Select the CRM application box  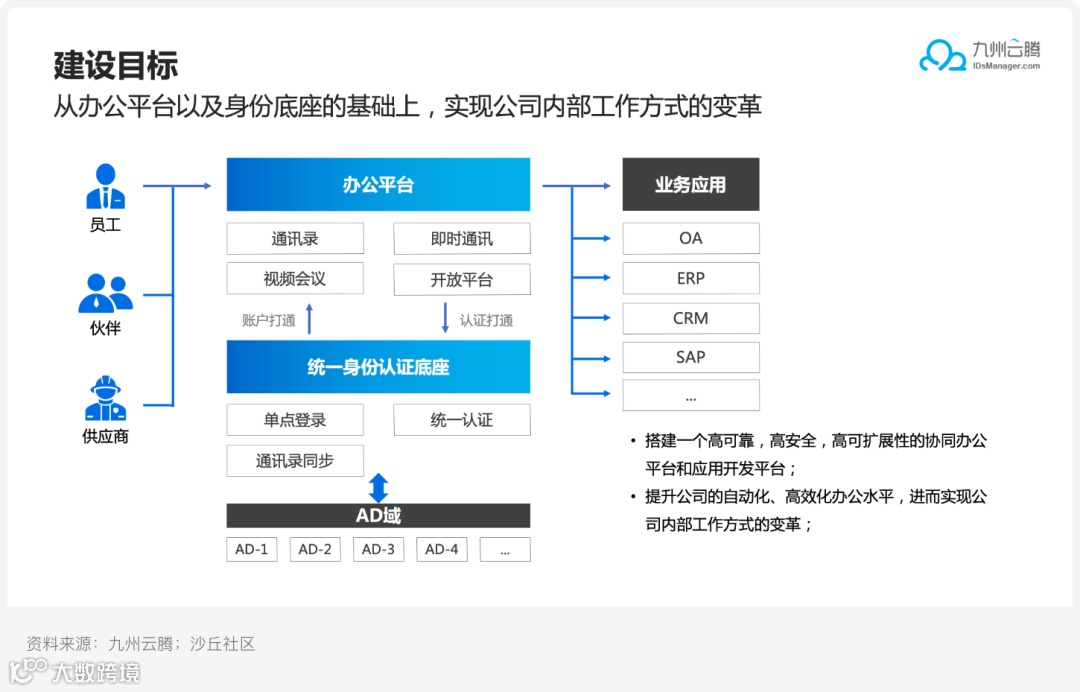click(691, 318)
